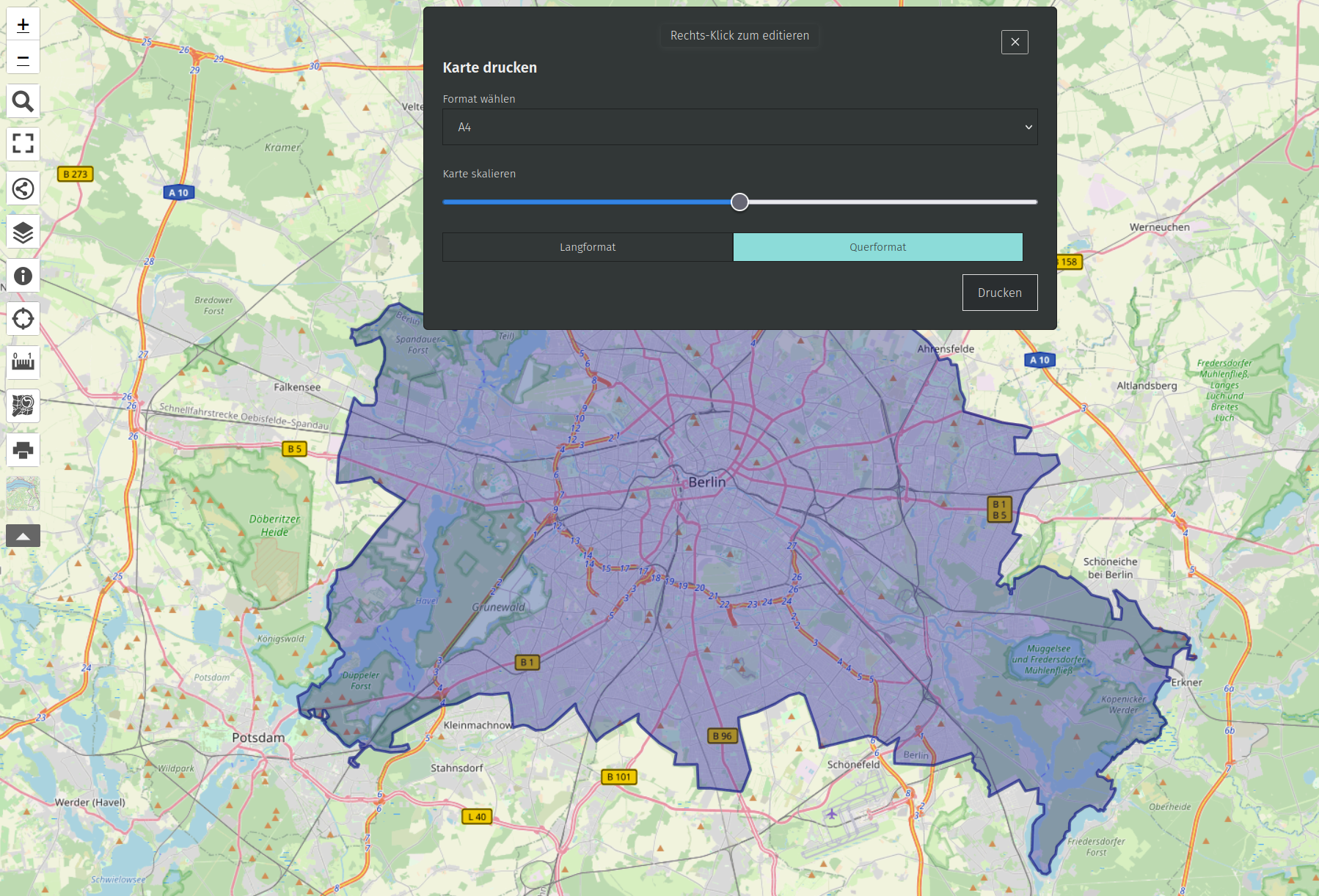
Task: Toggle fullscreen map view
Action: (x=23, y=143)
